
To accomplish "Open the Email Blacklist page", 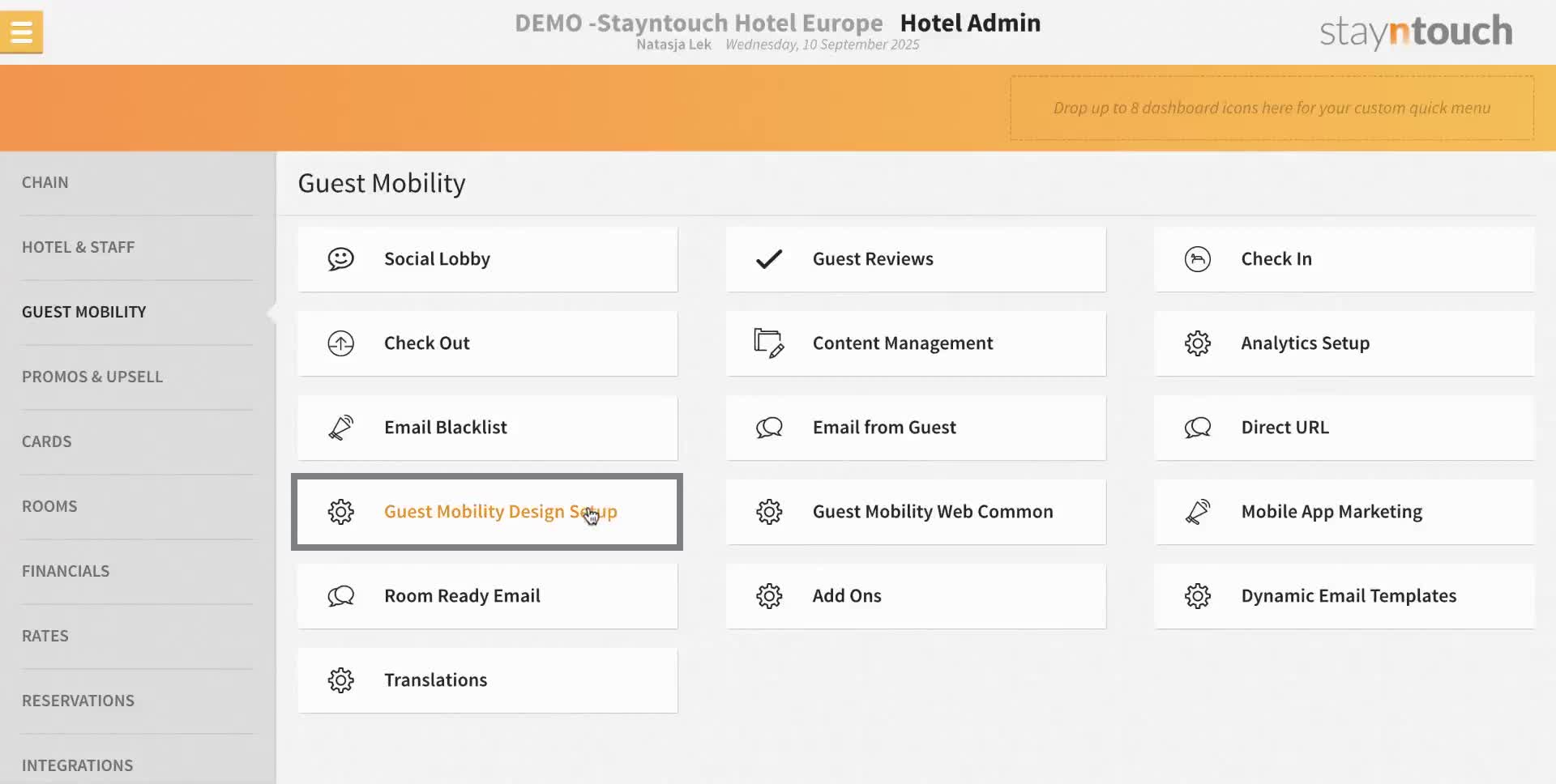I will [x=487, y=428].
